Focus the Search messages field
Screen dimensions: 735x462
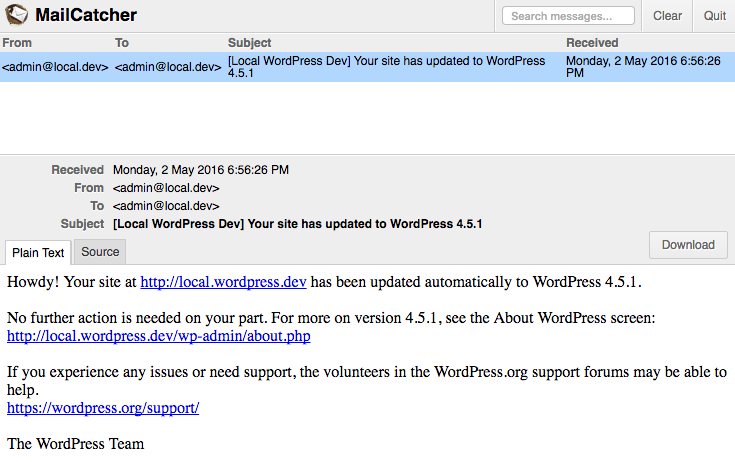568,16
